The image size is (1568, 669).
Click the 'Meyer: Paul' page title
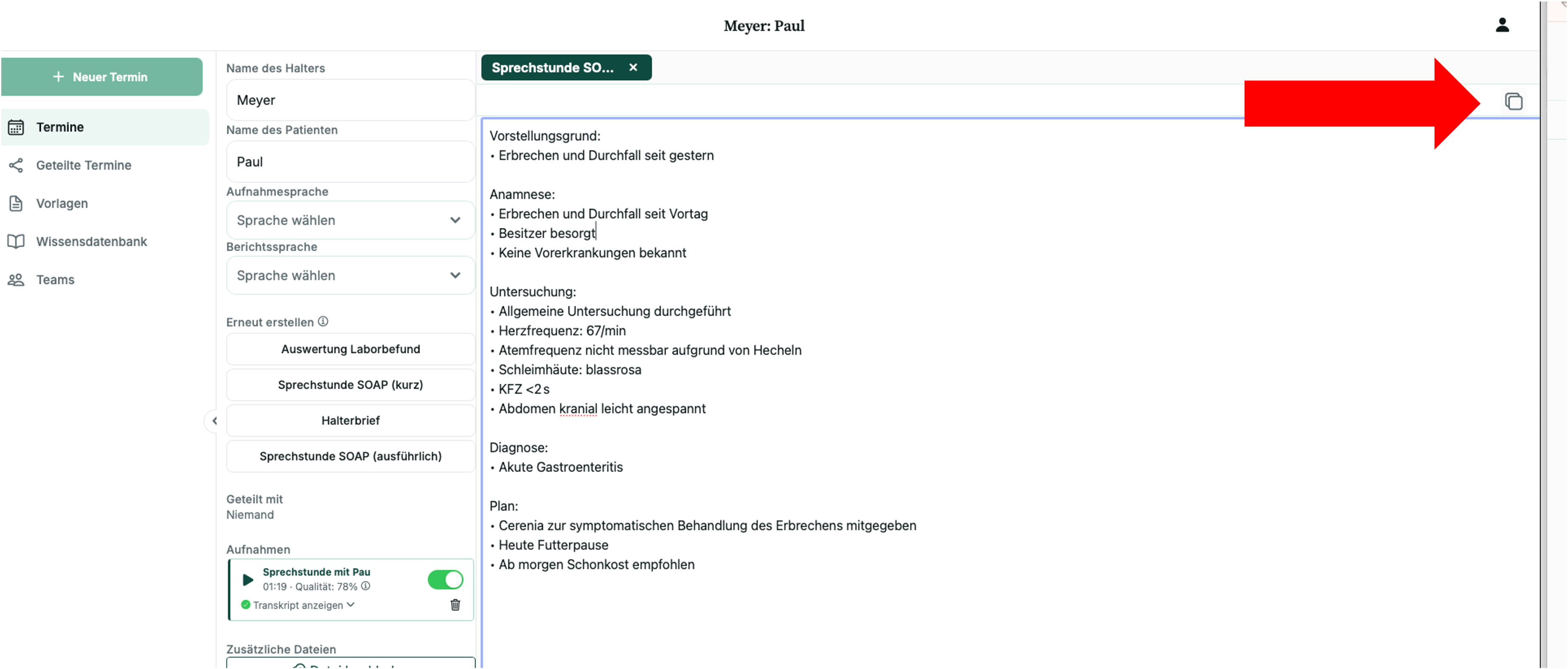pyautogui.click(x=763, y=25)
